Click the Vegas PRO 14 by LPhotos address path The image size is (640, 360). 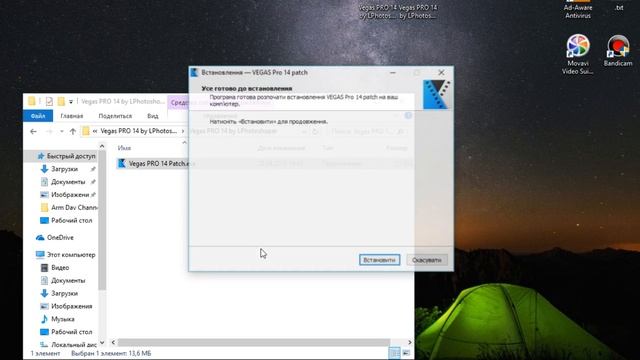coord(139,131)
